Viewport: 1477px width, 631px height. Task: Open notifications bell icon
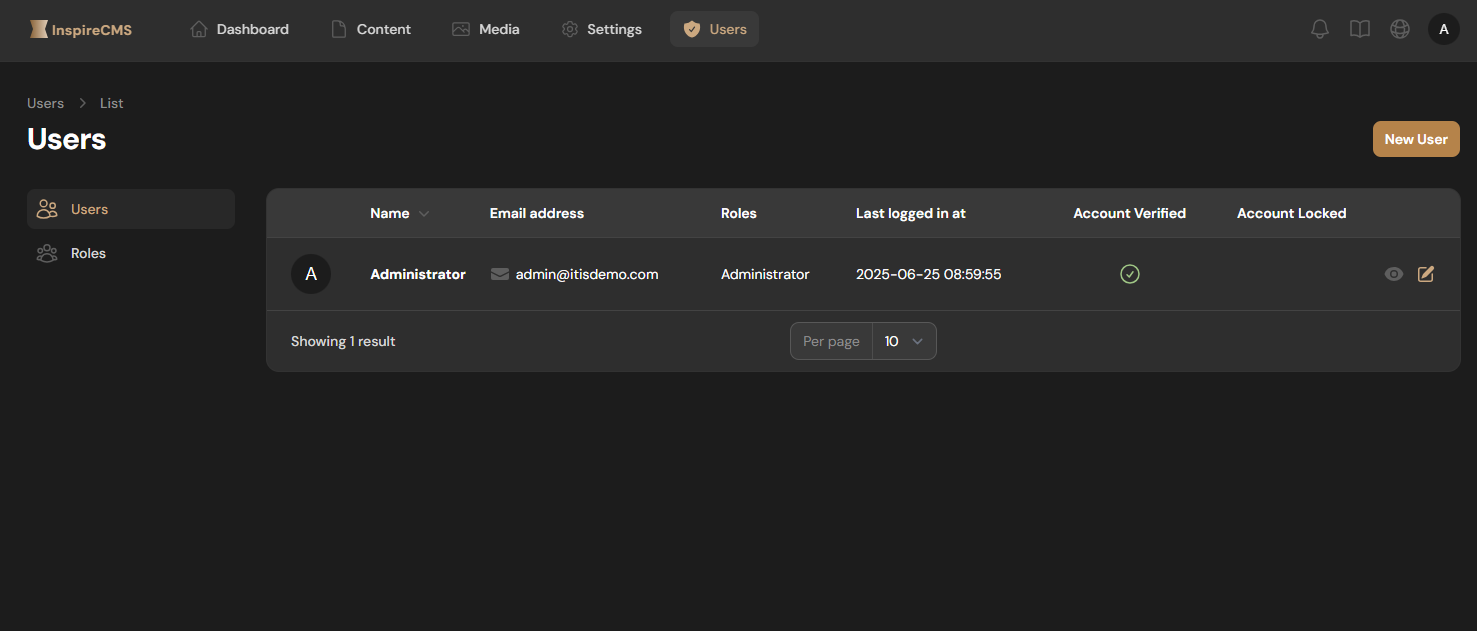[x=1320, y=29]
